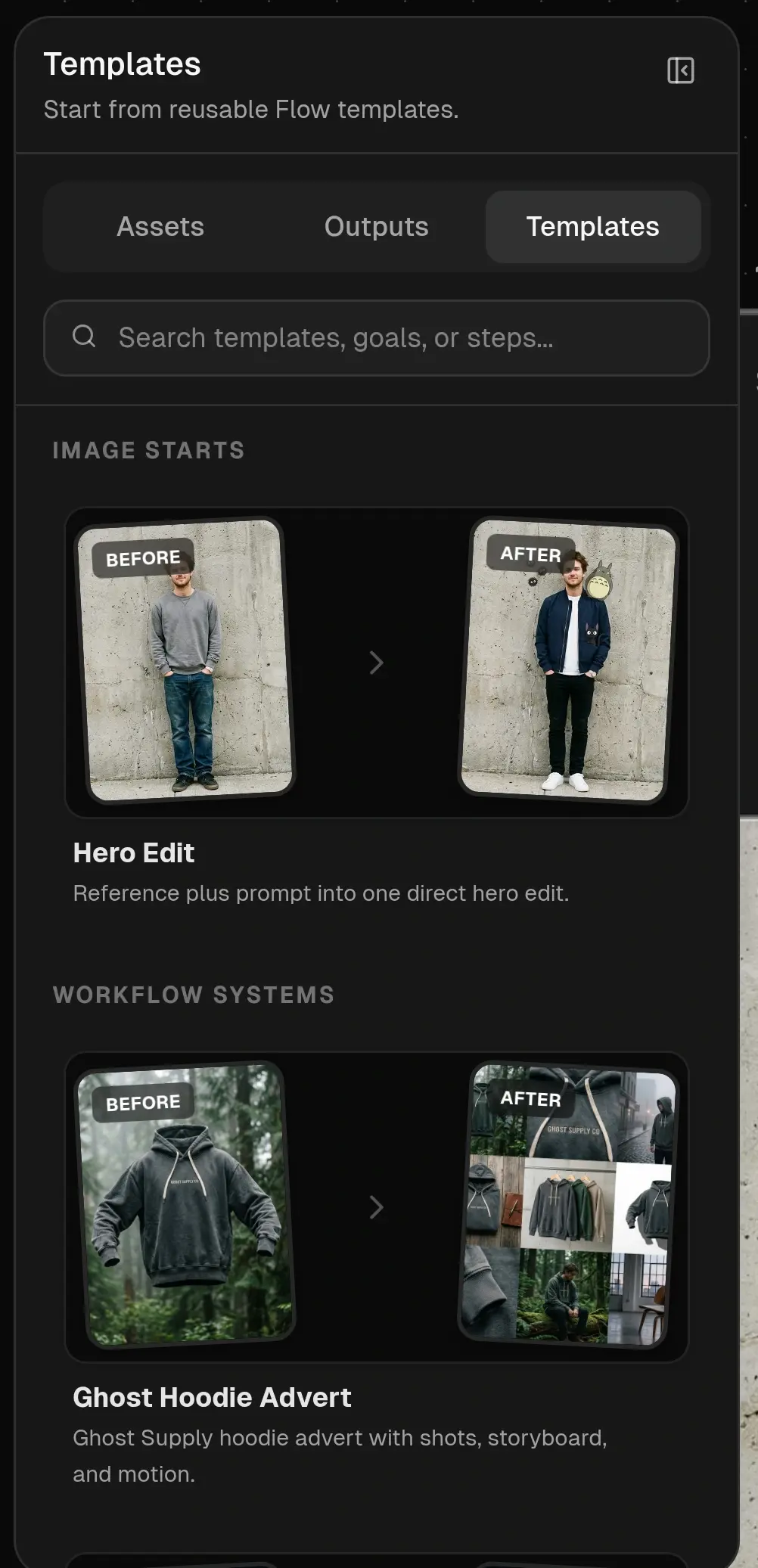
Task: Click the Hero Edit chevron arrow
Action: tap(376, 663)
